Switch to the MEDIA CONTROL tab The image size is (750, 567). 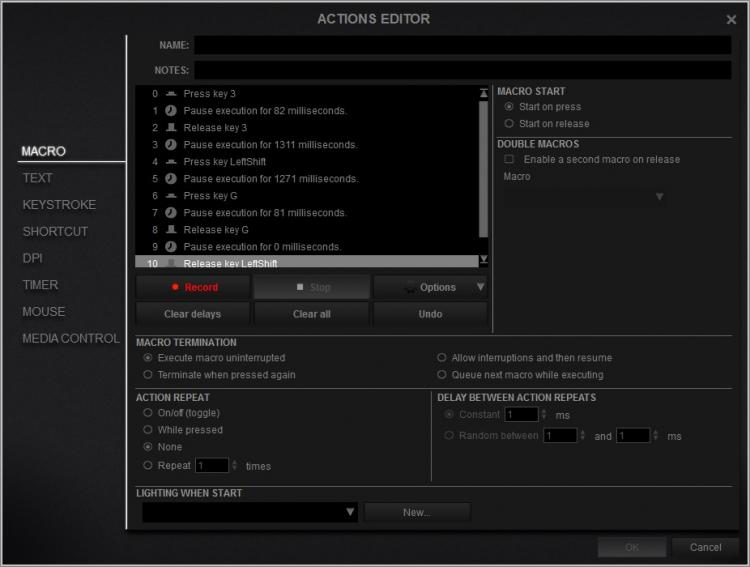[71, 339]
